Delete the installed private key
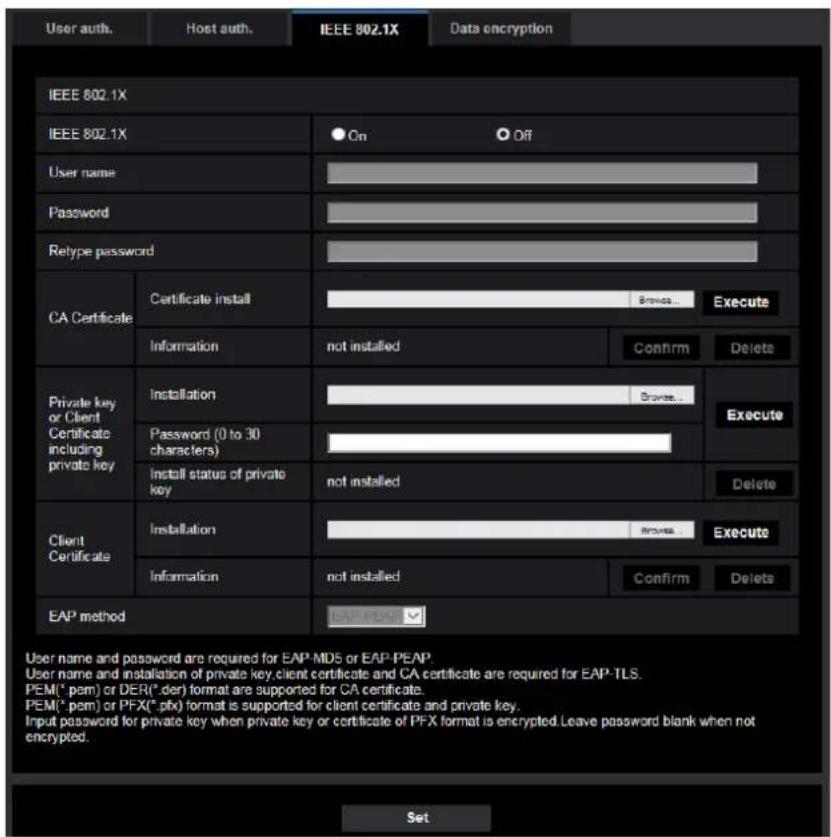 pos(754,484)
